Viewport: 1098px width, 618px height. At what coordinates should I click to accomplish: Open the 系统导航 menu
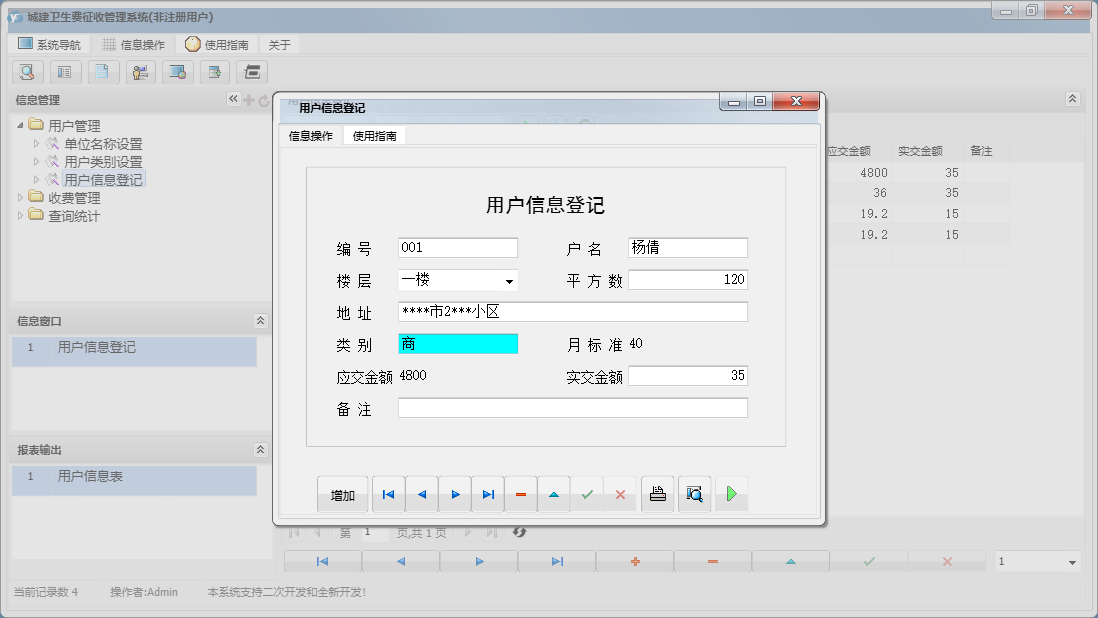click(x=50, y=44)
